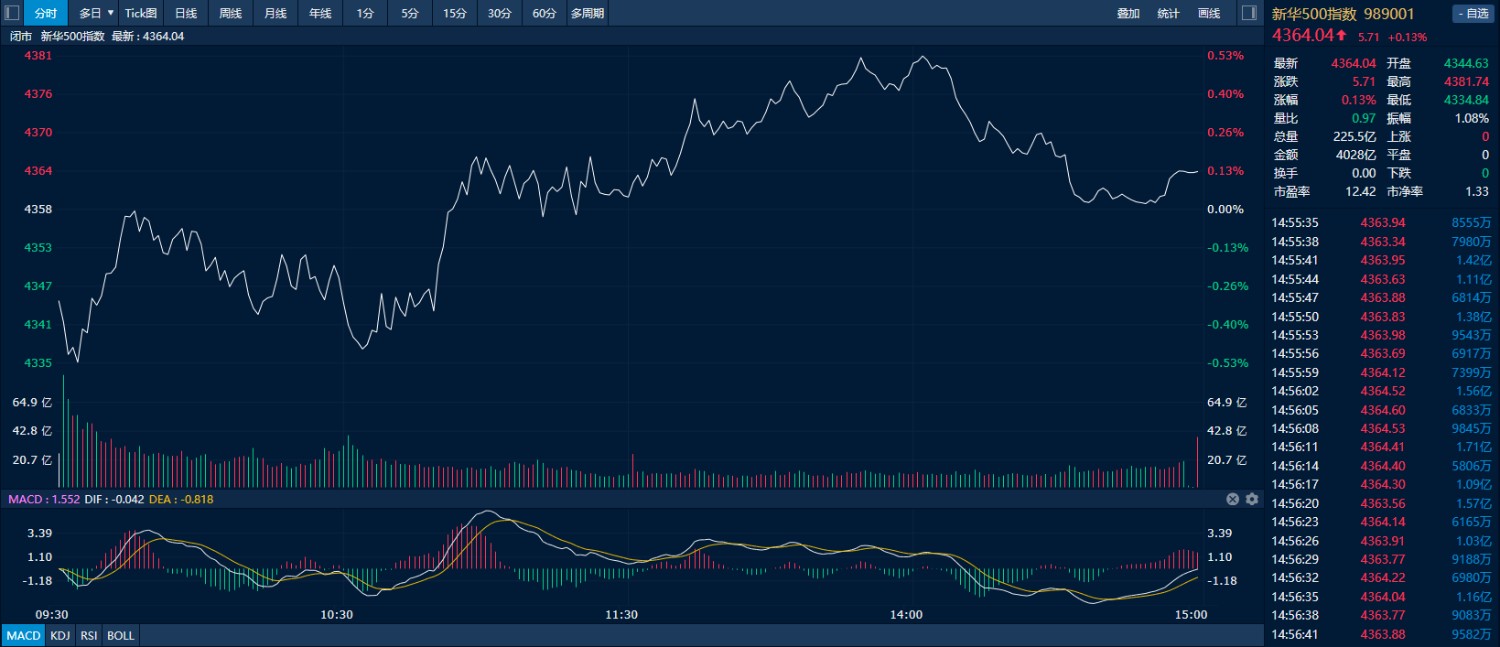Select the BOLL indicator tab
Viewport: 1500px width, 647px height.
[120, 636]
